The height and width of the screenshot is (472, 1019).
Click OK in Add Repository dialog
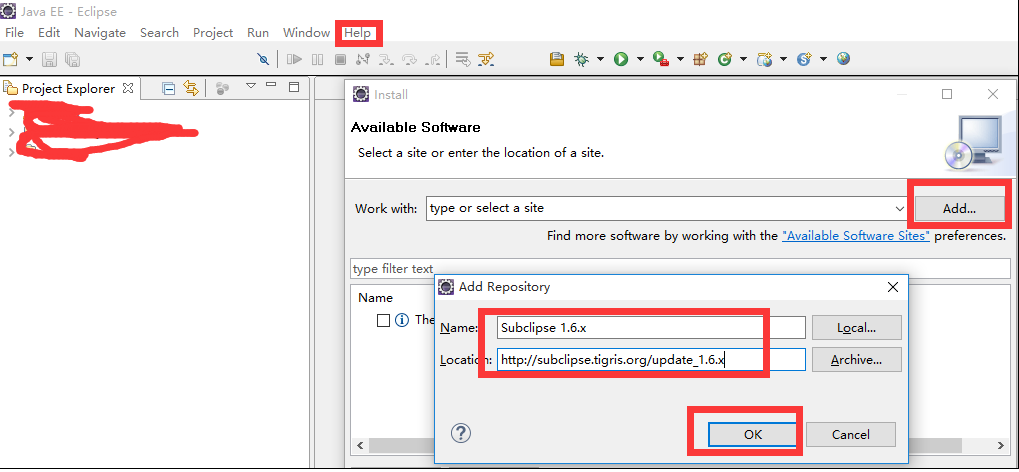(x=753, y=434)
